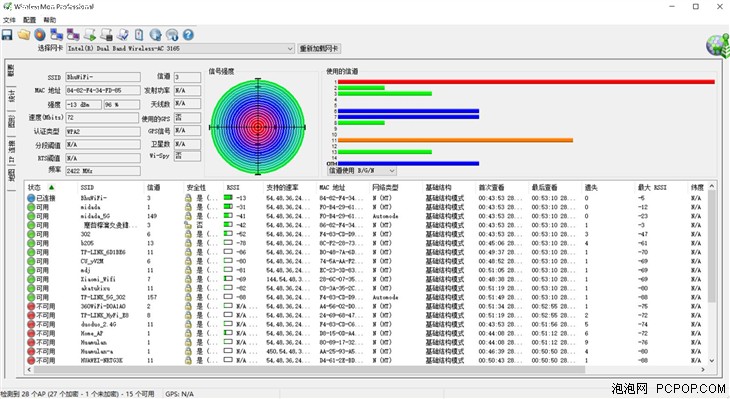
Task: Click the blue checkmark document toolbar icon
Action: (x=123, y=34)
